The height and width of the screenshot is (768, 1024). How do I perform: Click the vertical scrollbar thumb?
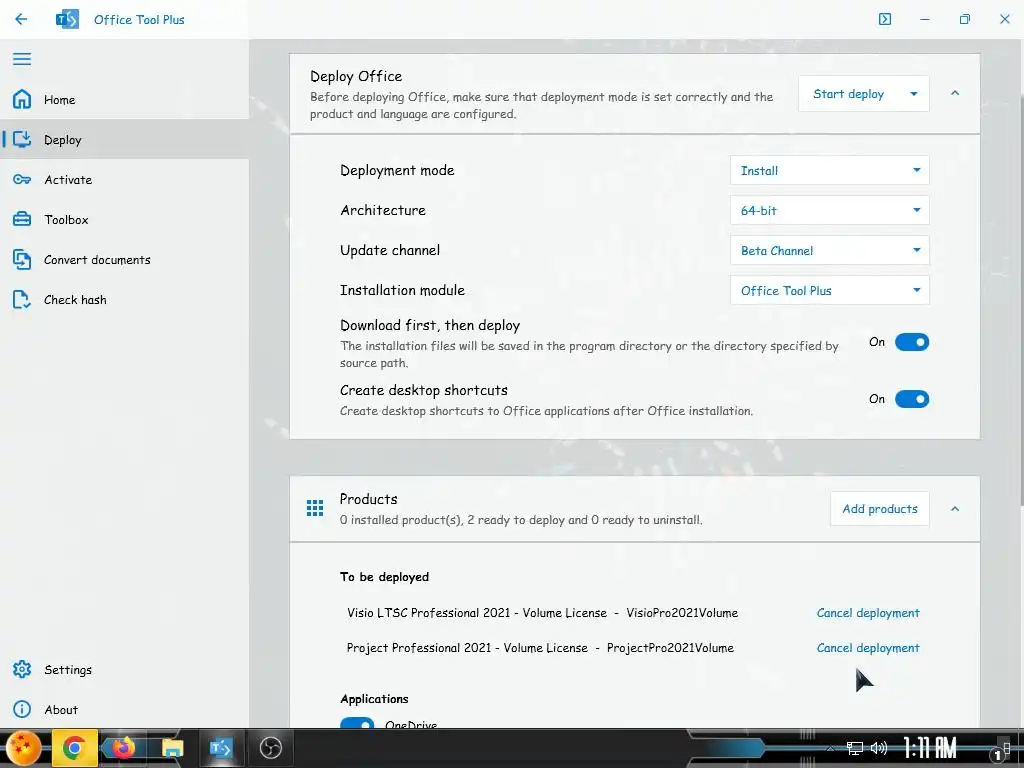point(1021,300)
